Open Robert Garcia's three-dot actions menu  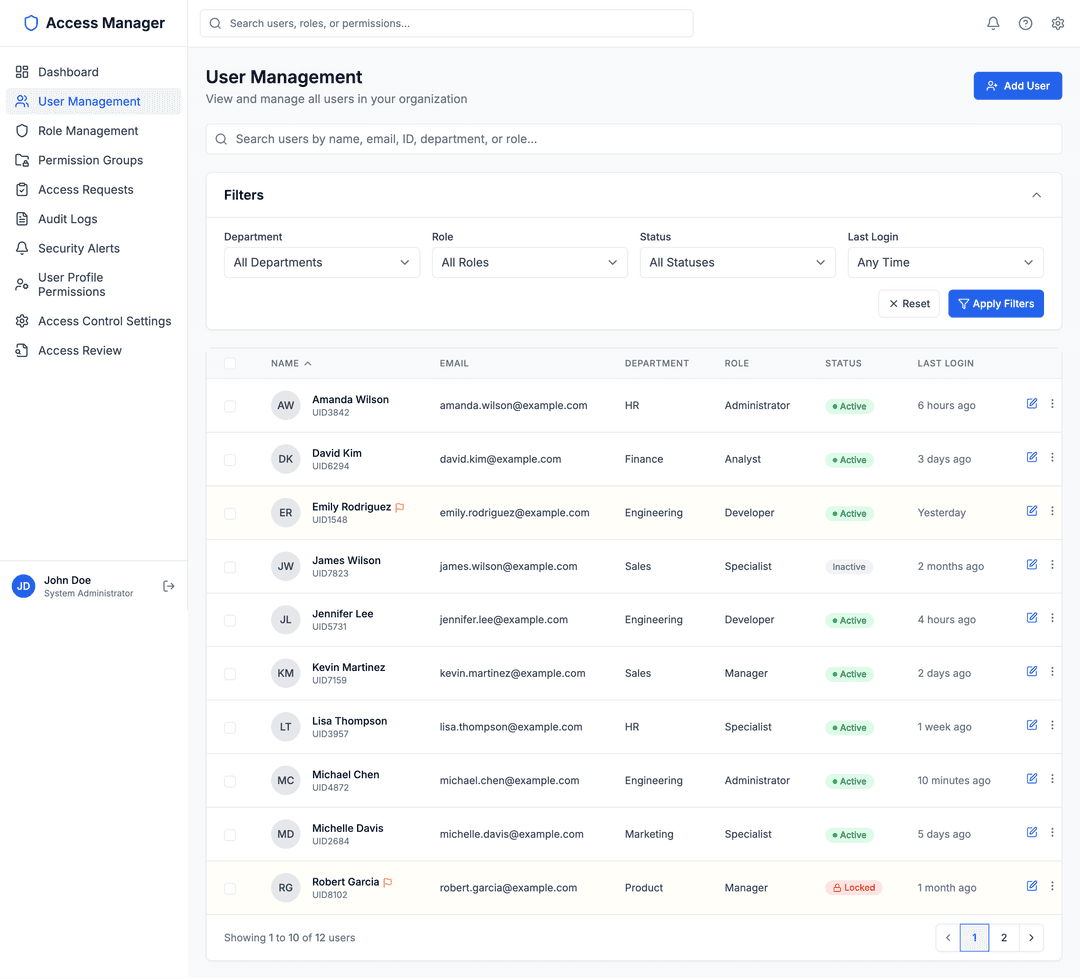[x=1052, y=885]
